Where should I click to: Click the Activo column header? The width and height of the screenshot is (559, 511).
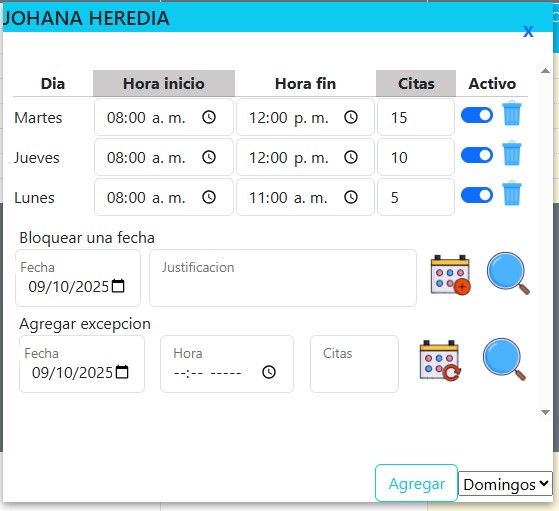point(492,84)
